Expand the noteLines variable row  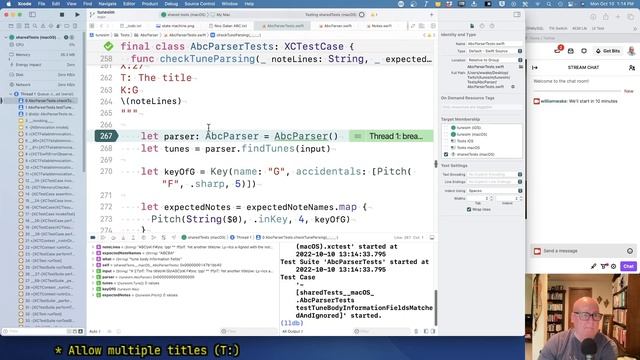(x=93, y=247)
